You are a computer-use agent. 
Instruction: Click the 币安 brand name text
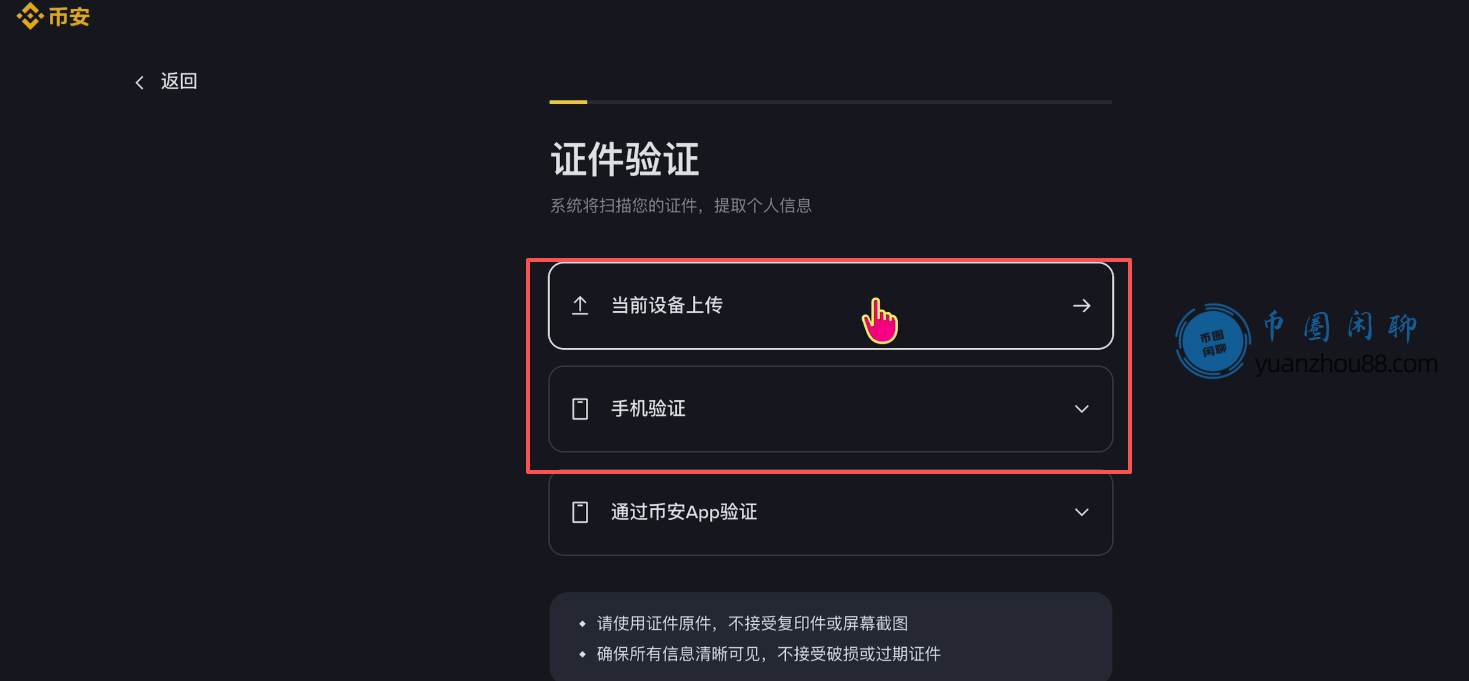pyautogui.click(x=69, y=17)
